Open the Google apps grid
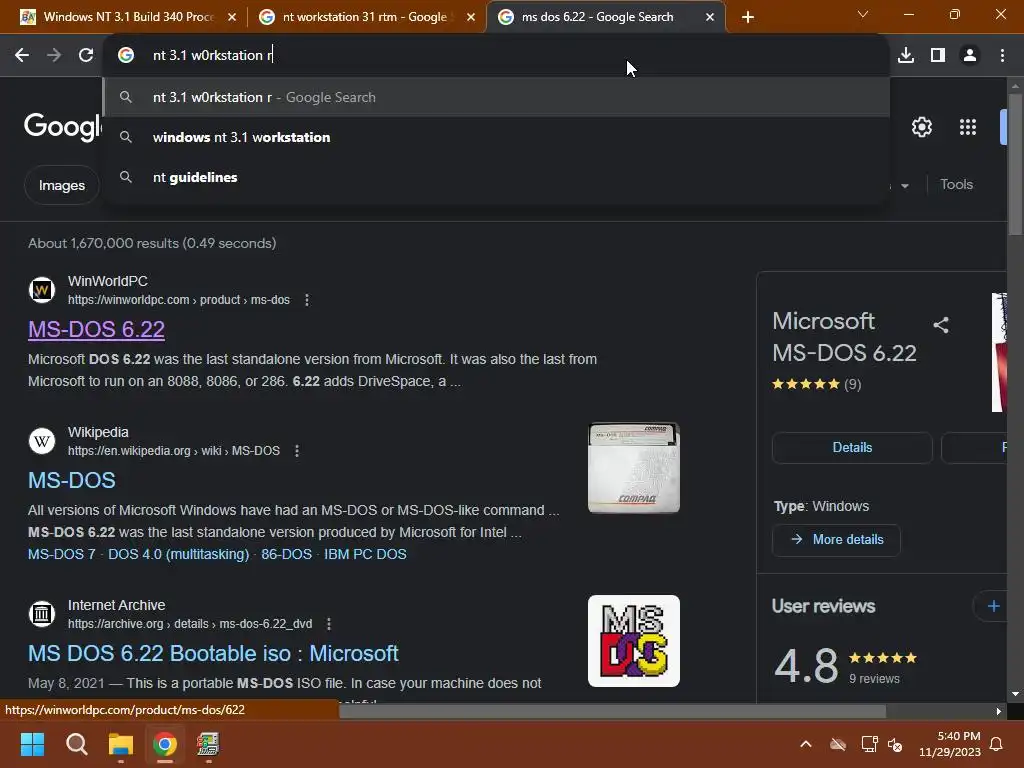Screen dimensions: 1024x768 click(968, 127)
